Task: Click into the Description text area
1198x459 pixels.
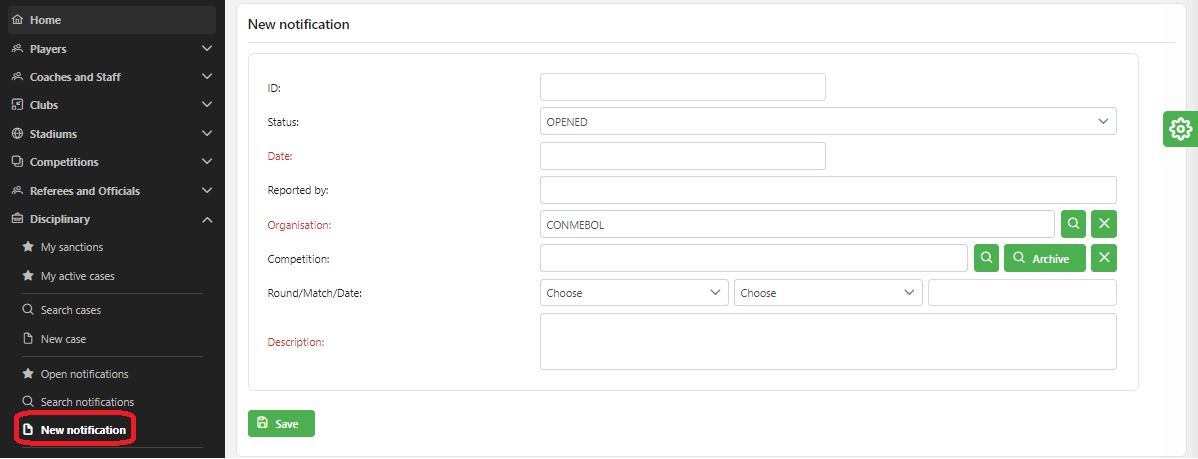Action: [x=827, y=342]
